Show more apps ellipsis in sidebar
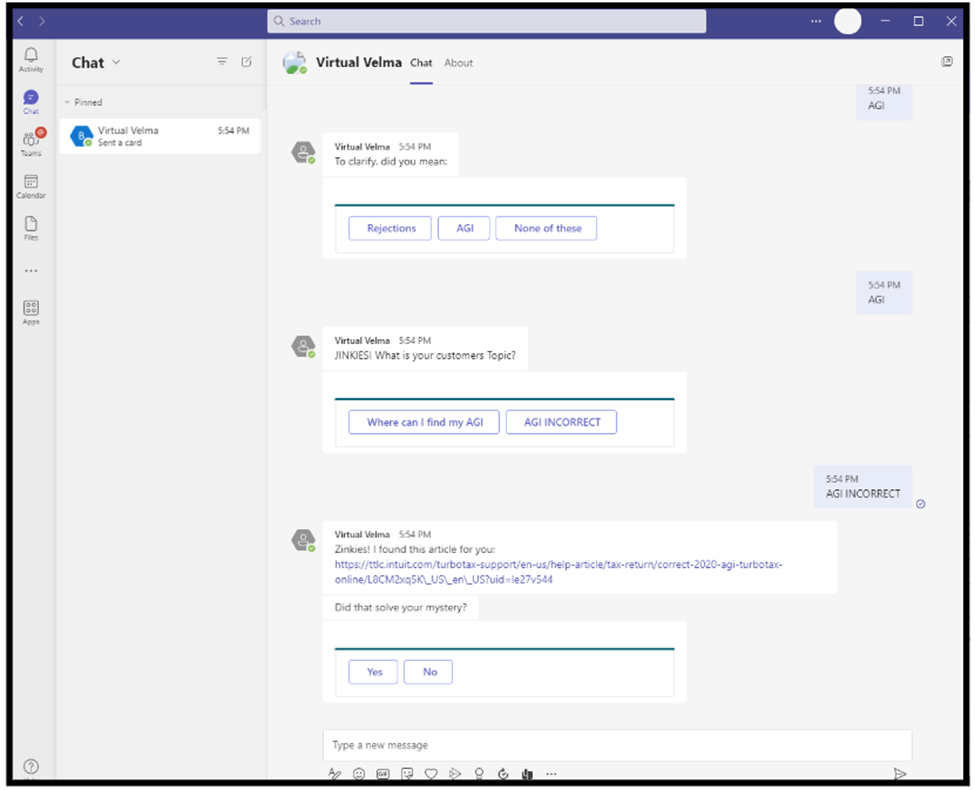 click(x=31, y=271)
